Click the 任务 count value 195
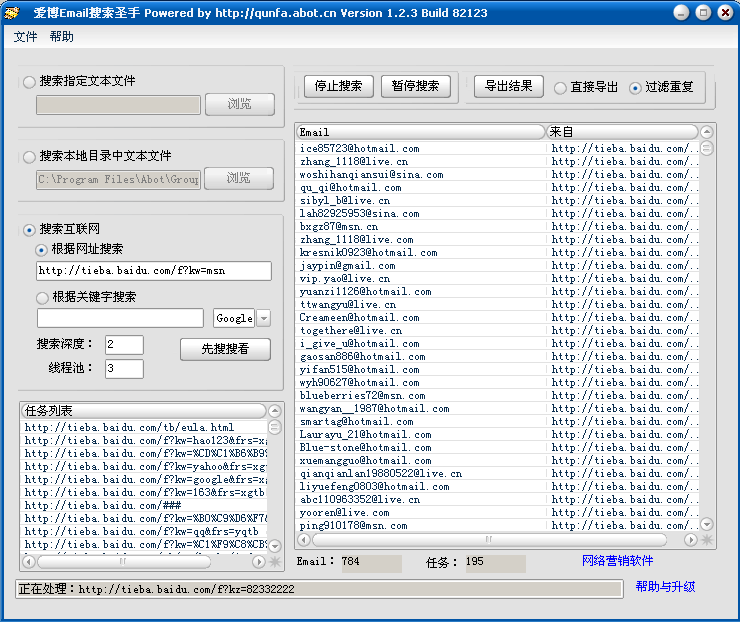This screenshot has width=740, height=622. (x=496, y=563)
